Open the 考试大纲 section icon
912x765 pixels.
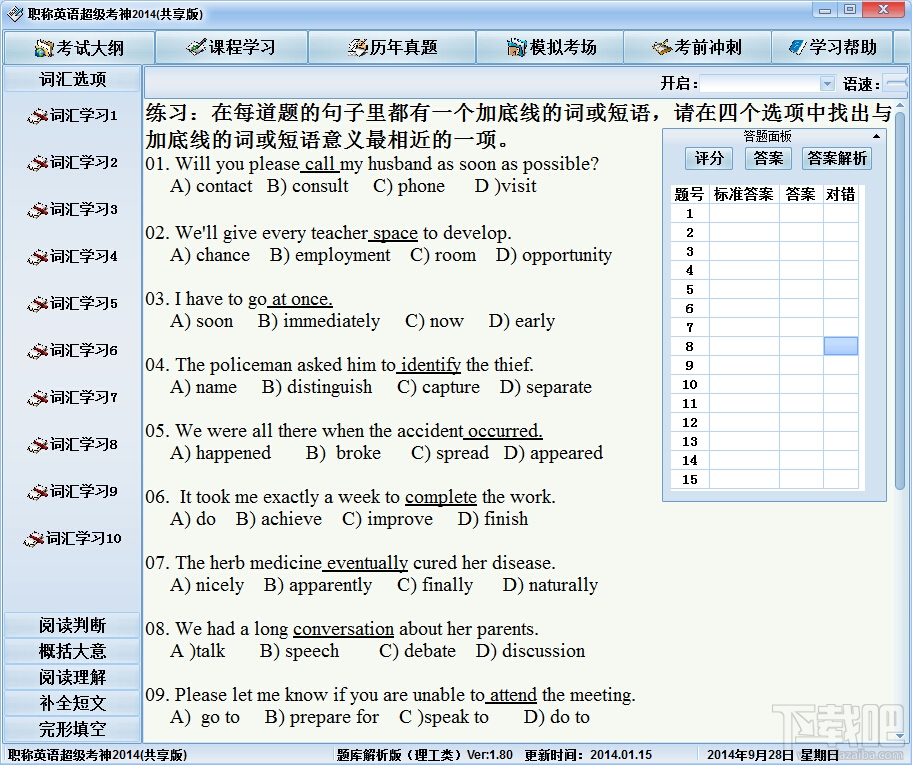44,48
